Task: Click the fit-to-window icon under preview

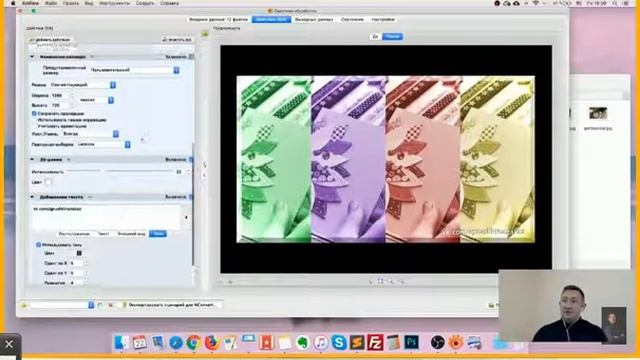Action: pyautogui.click(x=380, y=281)
